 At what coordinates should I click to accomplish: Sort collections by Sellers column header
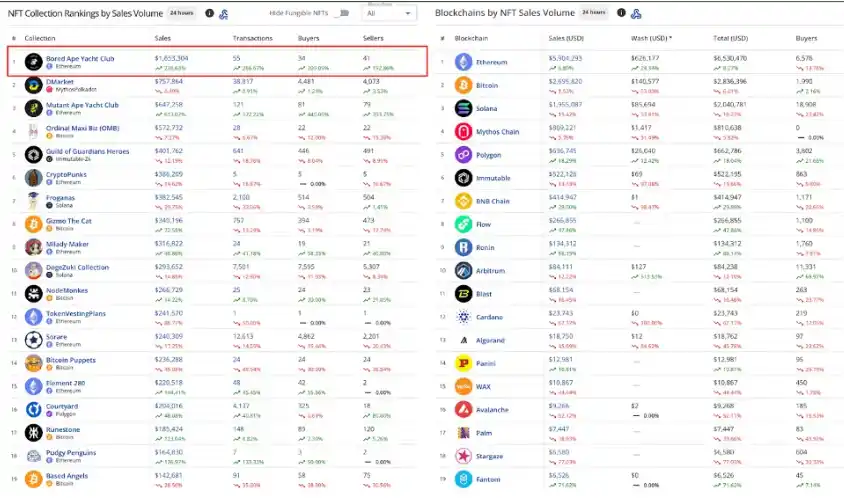[373, 38]
